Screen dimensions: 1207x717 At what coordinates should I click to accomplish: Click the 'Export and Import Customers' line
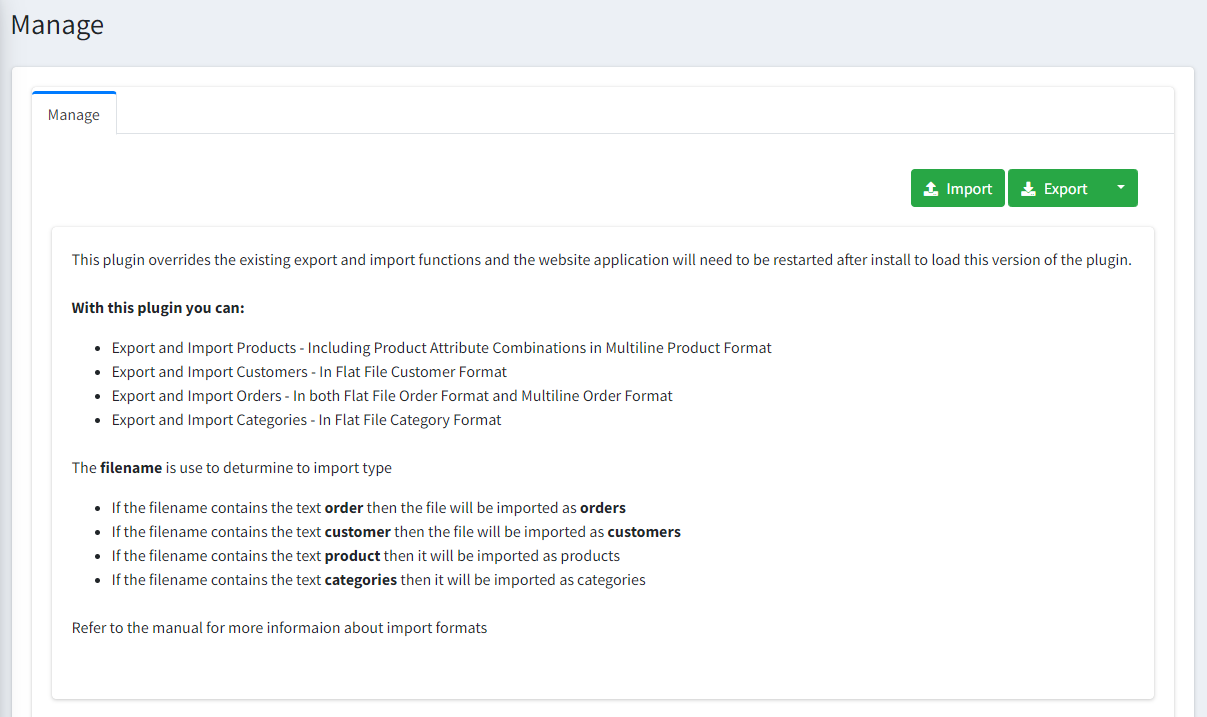pos(310,372)
